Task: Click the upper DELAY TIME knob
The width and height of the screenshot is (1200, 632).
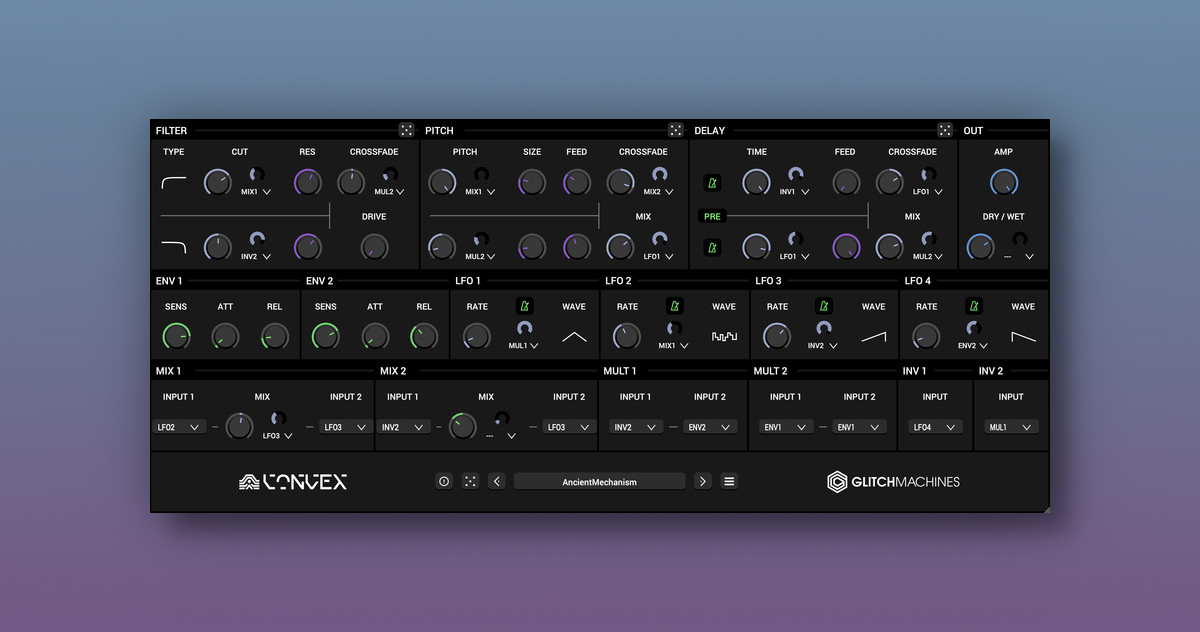Action: [756, 182]
